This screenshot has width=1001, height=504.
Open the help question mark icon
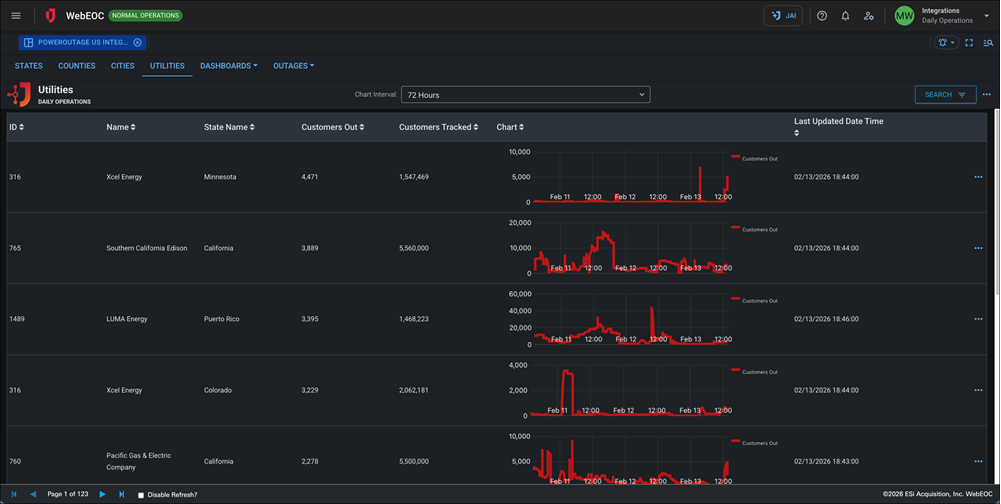822,16
